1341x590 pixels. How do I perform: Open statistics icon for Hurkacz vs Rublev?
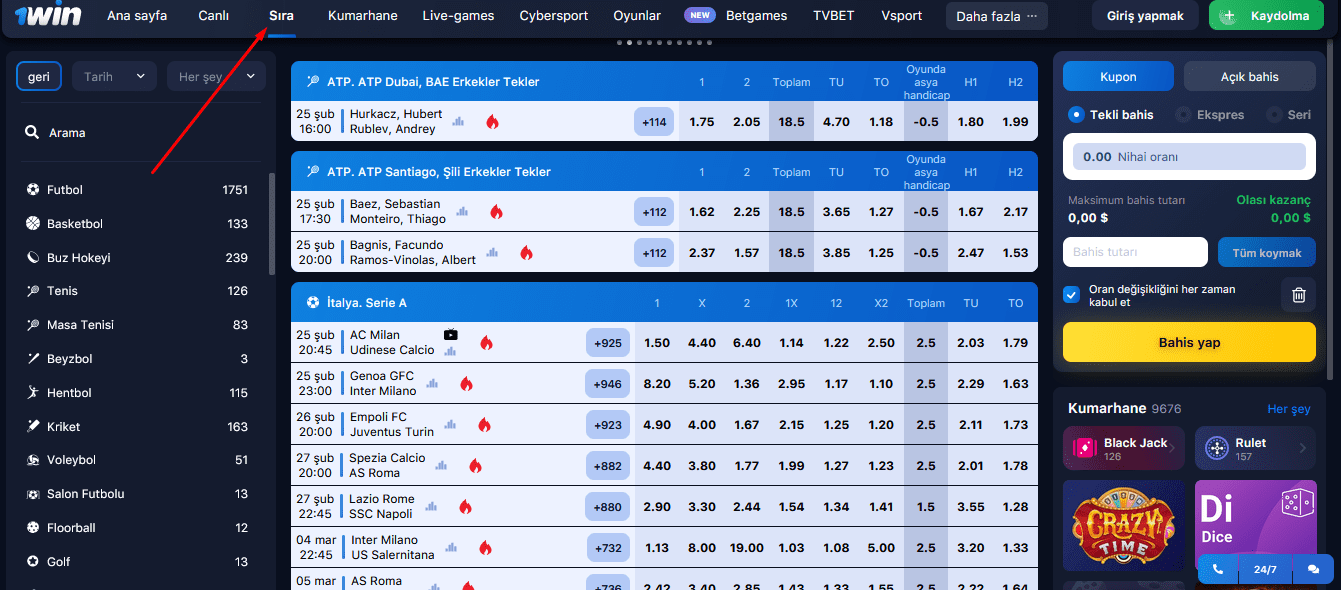click(459, 122)
